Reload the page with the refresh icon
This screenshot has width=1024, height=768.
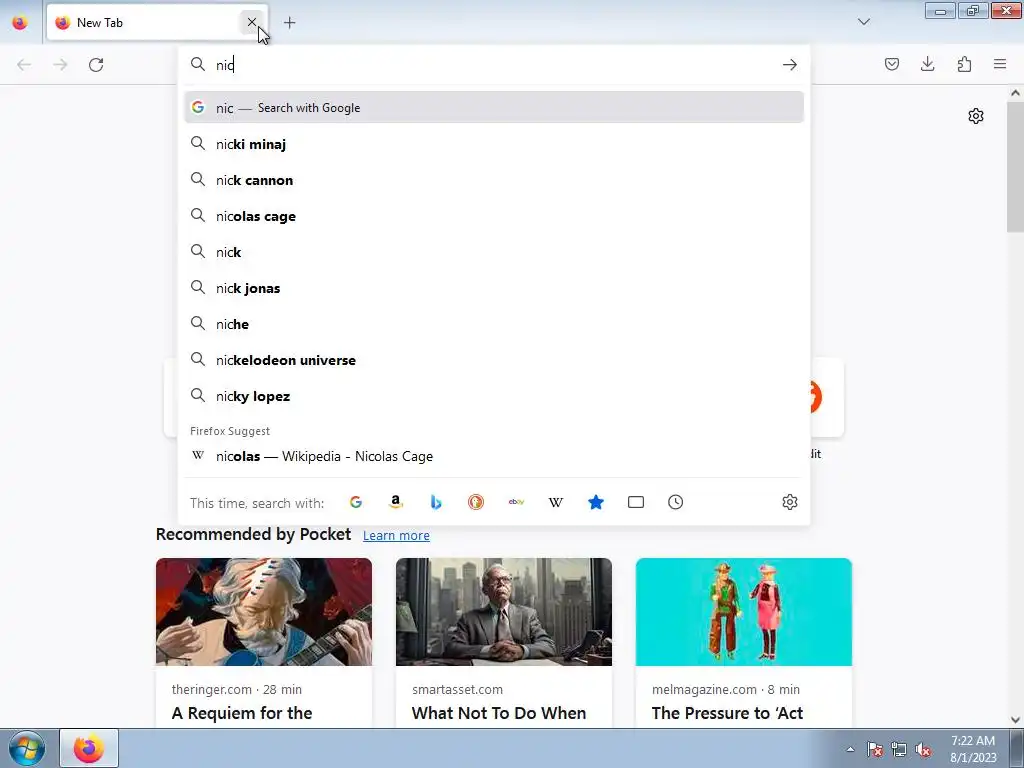(x=96, y=65)
